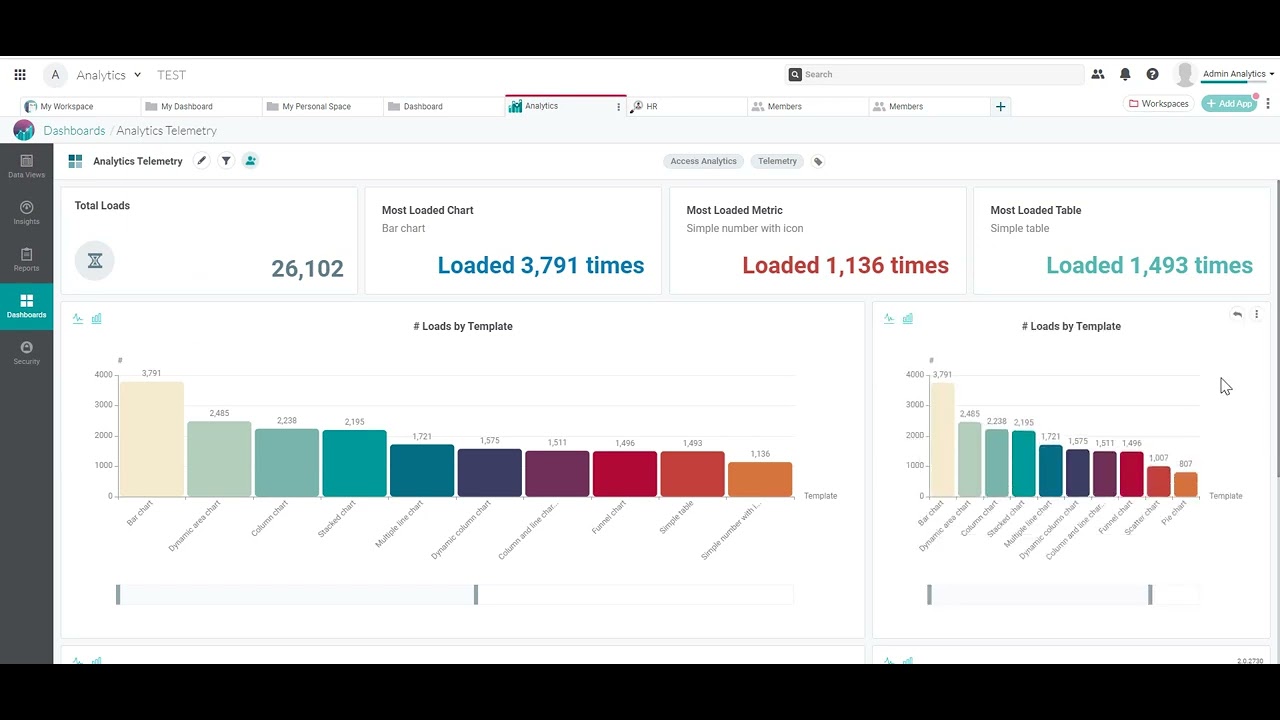Screen dimensions: 1280x720
Task: Select Dashboards in the sidebar
Action: tap(26, 307)
